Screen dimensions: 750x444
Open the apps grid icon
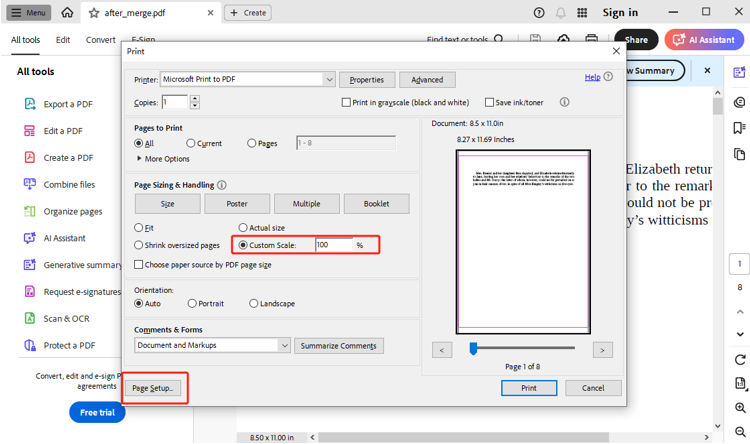coord(582,13)
